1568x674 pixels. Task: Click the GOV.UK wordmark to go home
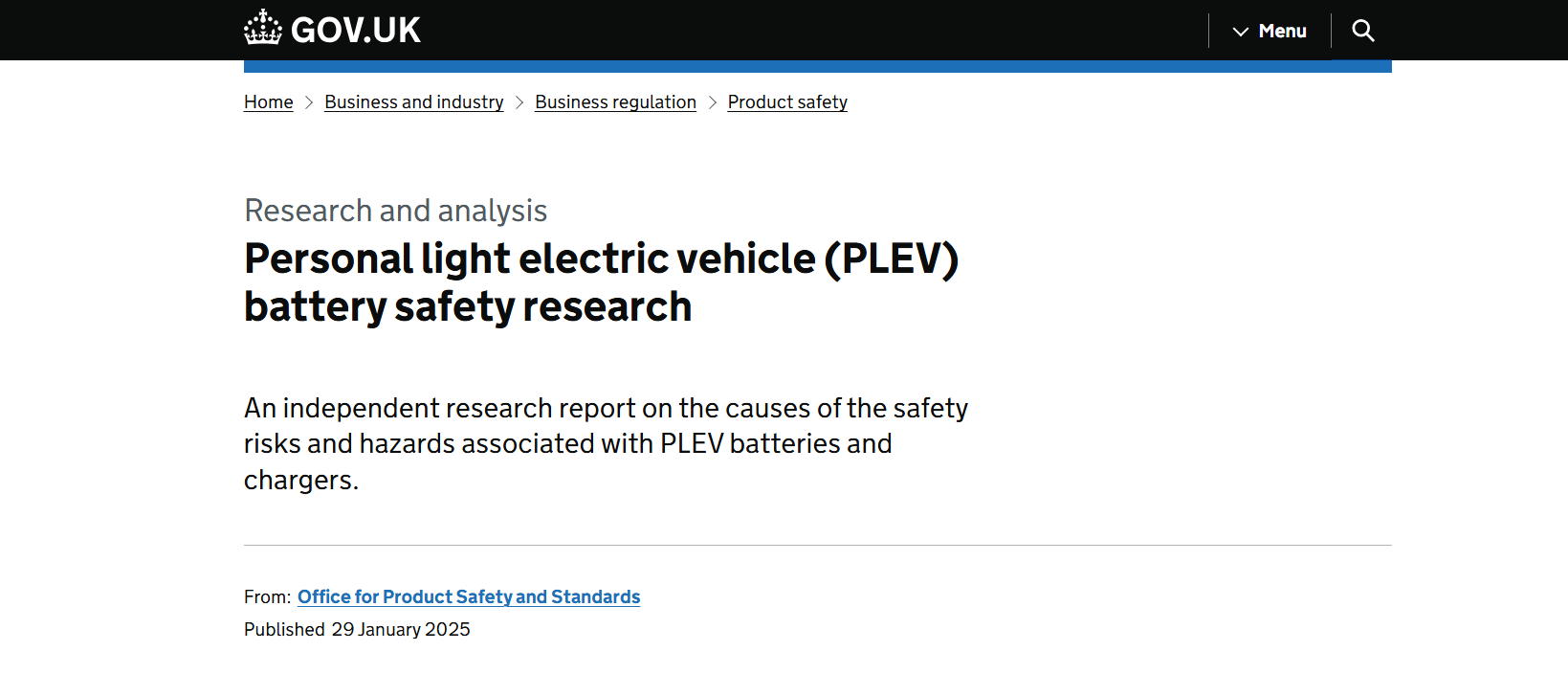click(x=358, y=29)
